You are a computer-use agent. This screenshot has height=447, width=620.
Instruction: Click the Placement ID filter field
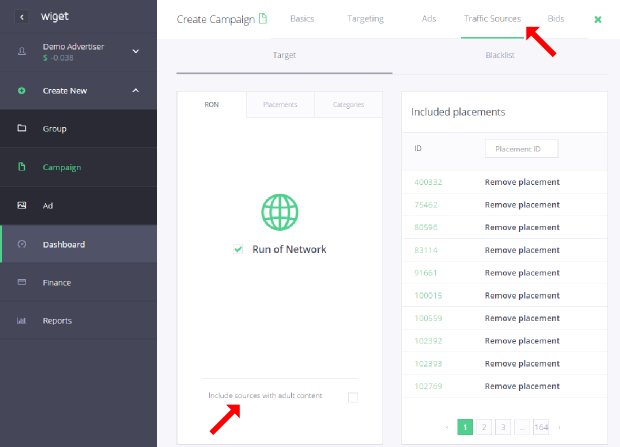click(x=521, y=148)
